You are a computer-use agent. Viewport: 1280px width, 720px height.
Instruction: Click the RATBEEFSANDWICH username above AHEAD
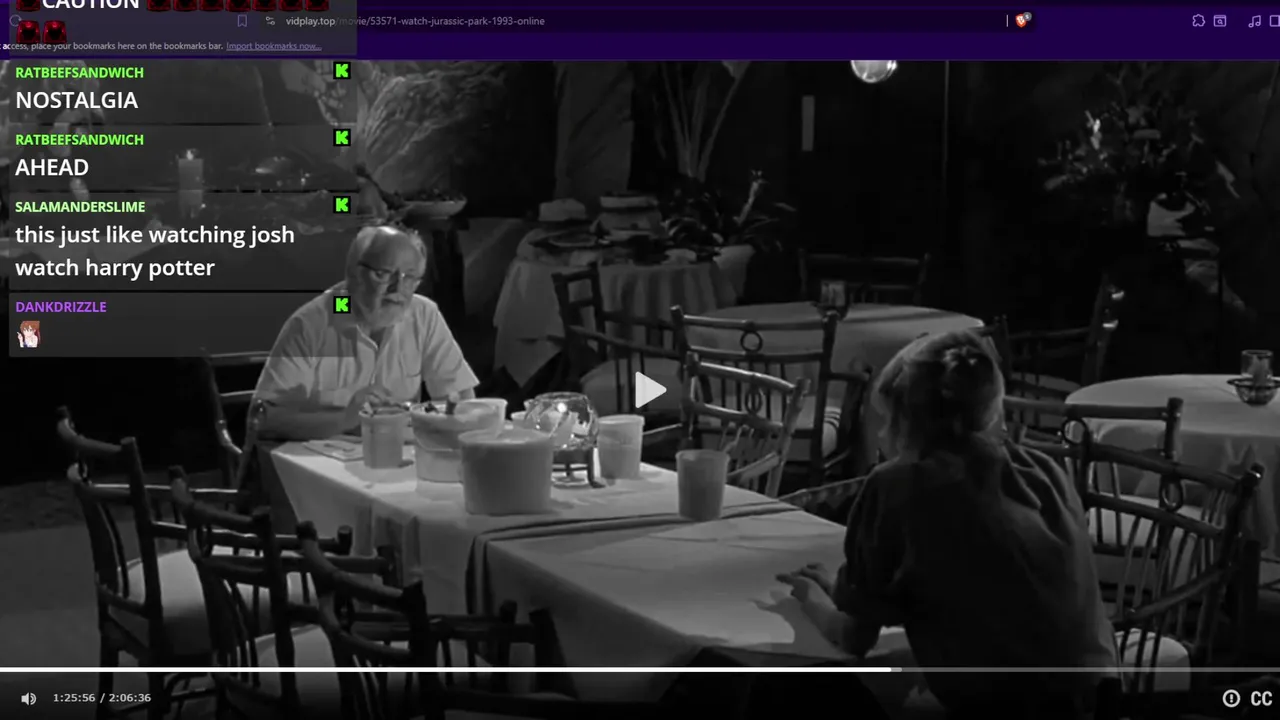click(x=80, y=139)
